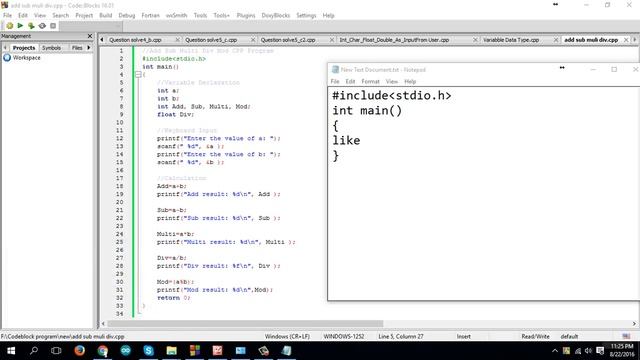640x360 pixels.
Task: Open the wxSmith menu
Action: (x=176, y=15)
